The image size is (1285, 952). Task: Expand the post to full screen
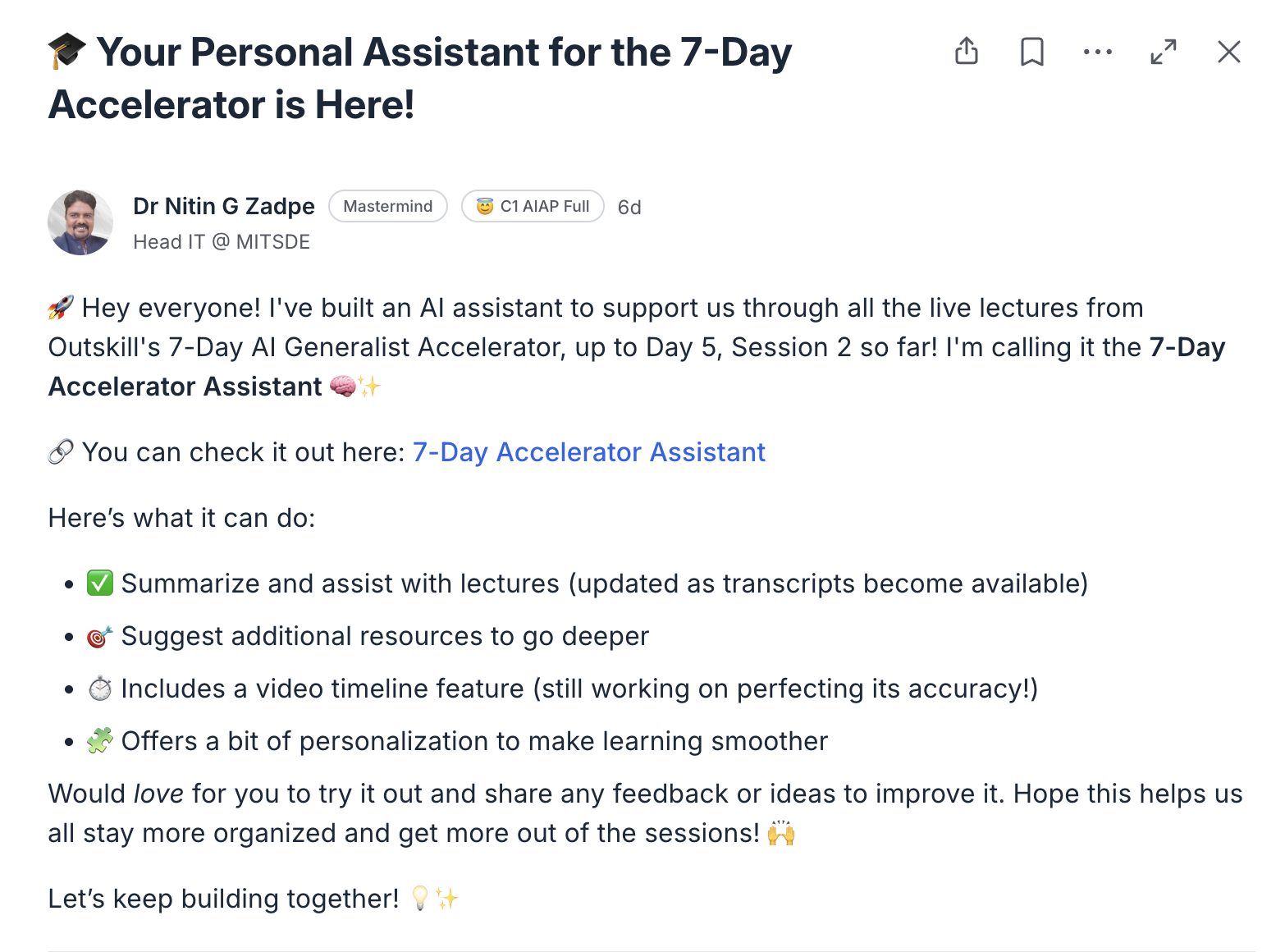coord(1164,52)
